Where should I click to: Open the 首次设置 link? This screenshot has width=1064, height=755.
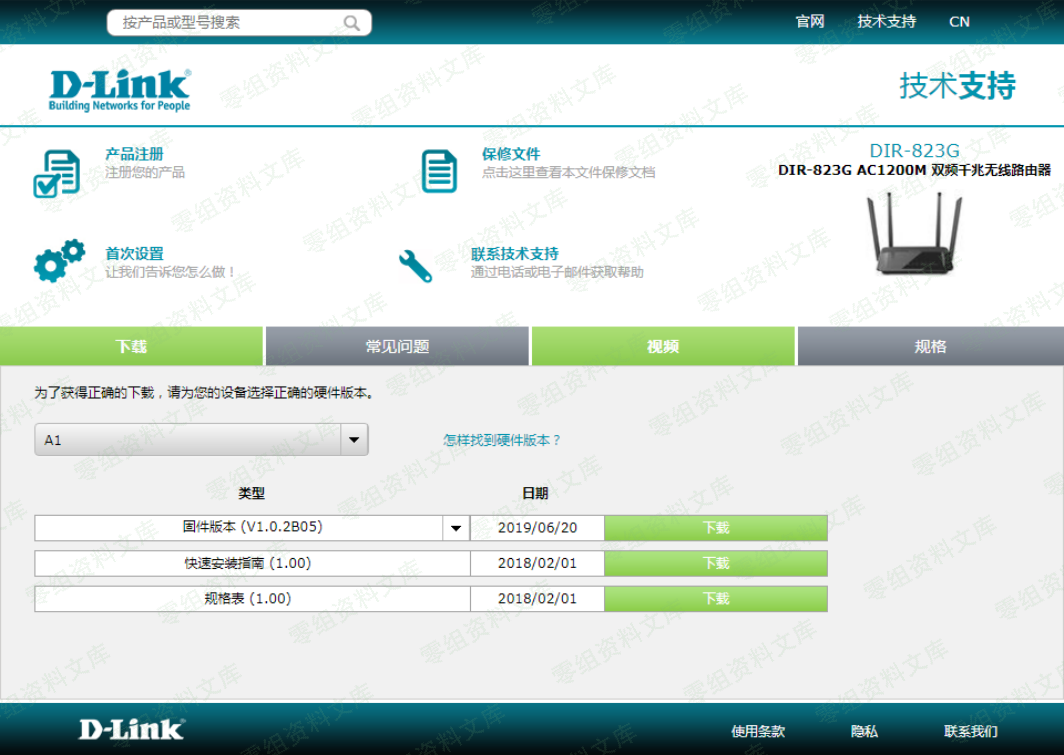pyautogui.click(x=134, y=254)
